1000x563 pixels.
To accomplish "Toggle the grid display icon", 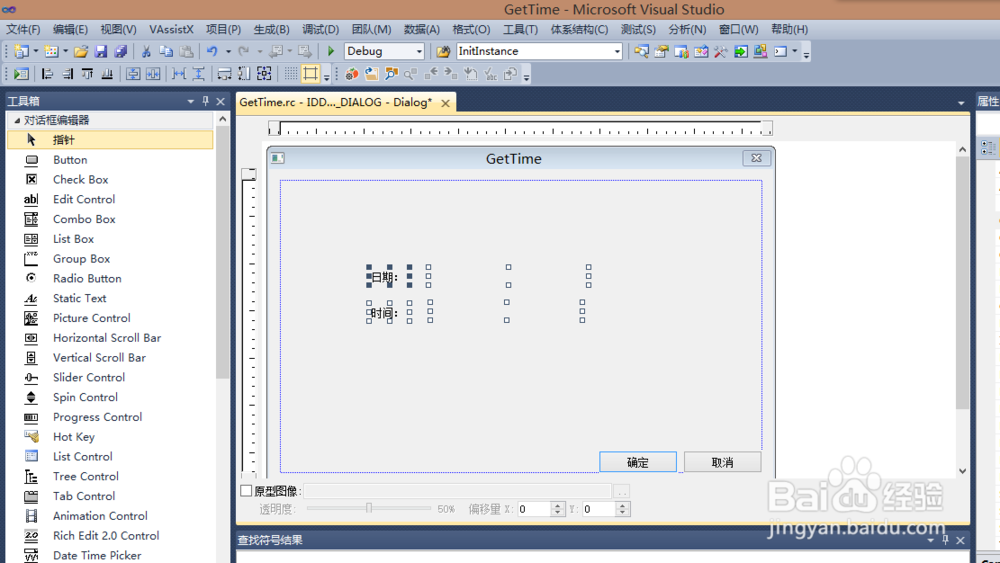I will [x=291, y=74].
